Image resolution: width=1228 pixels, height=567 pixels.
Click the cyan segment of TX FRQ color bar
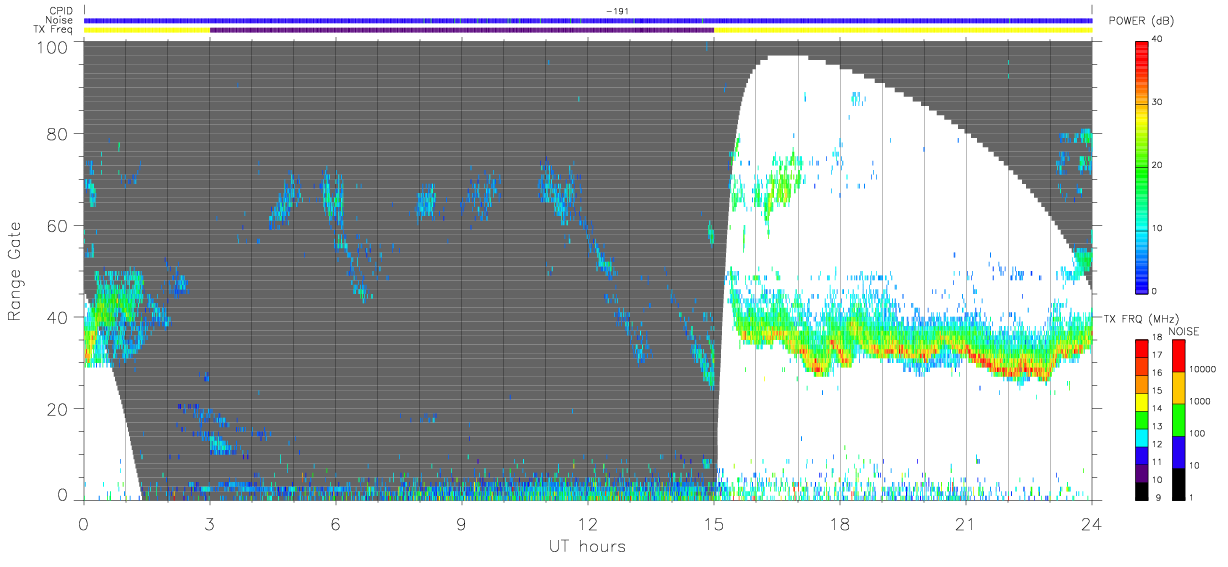click(x=1140, y=436)
